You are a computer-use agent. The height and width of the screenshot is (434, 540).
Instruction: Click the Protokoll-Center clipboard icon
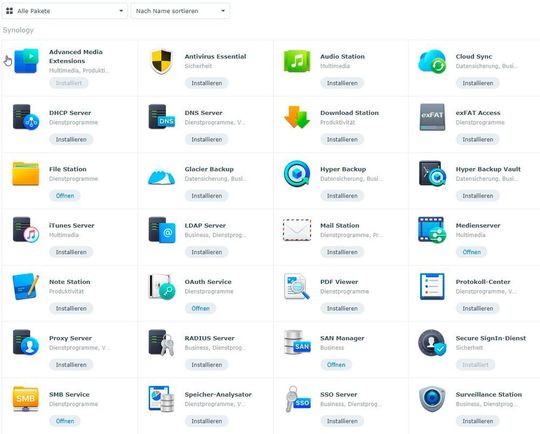pyautogui.click(x=432, y=286)
